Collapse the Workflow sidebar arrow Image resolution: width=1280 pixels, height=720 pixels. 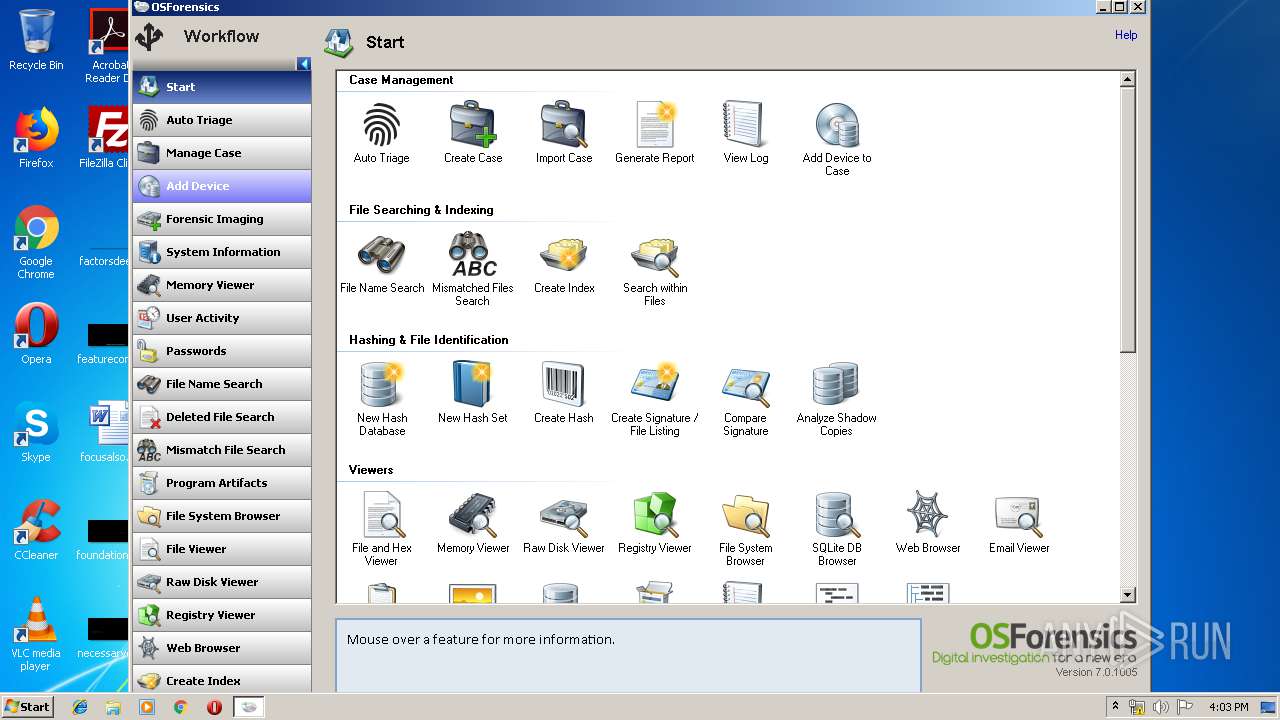304,64
